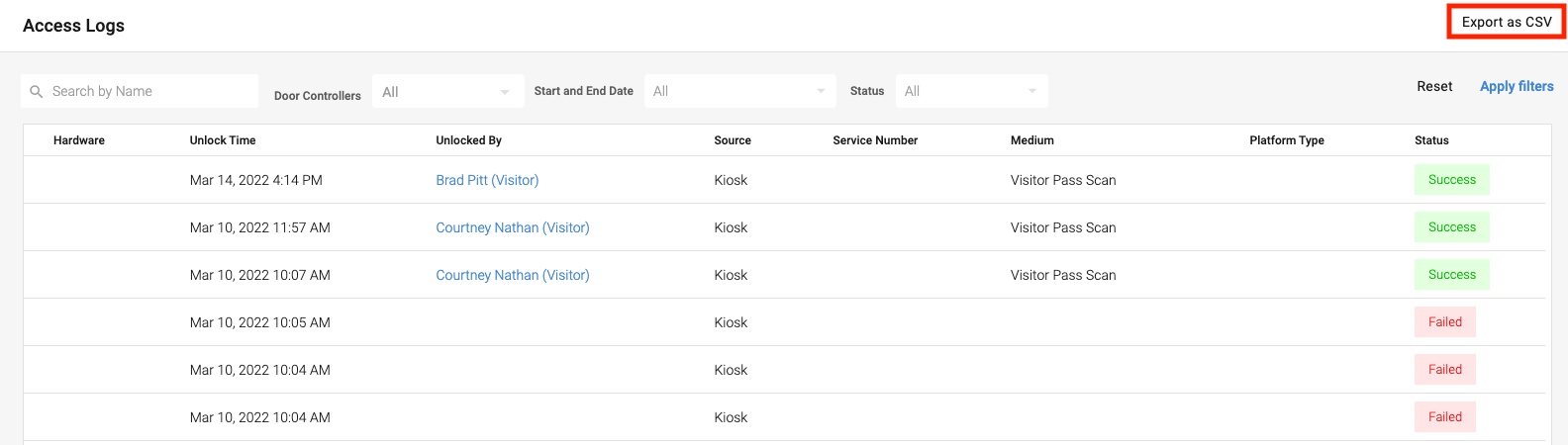Click Failed badge for 10:05 AM entry
1568x445 pixels.
1444,322
